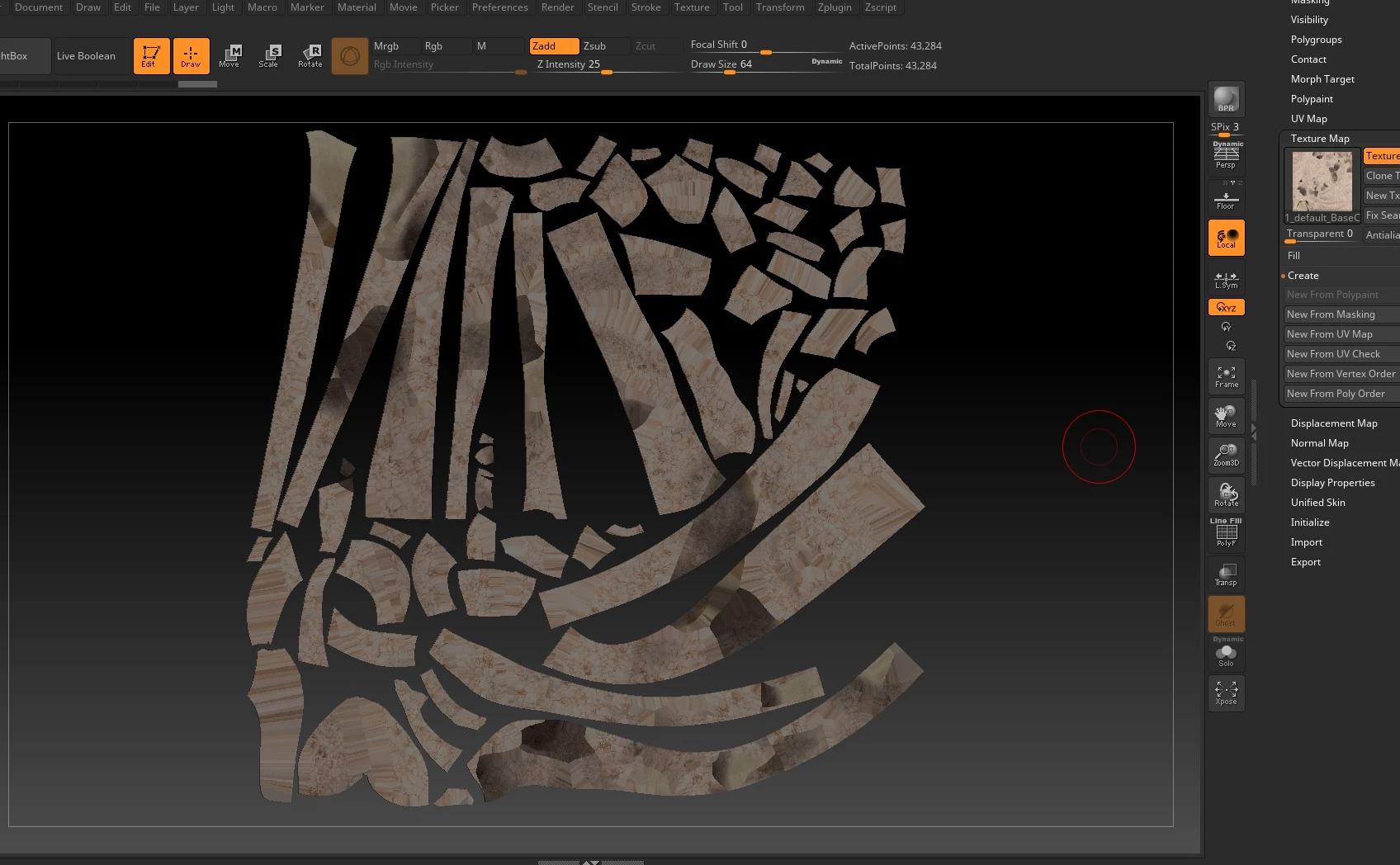This screenshot has height=865, width=1400.
Task: Click the Floor grid icon
Action: tap(1226, 200)
